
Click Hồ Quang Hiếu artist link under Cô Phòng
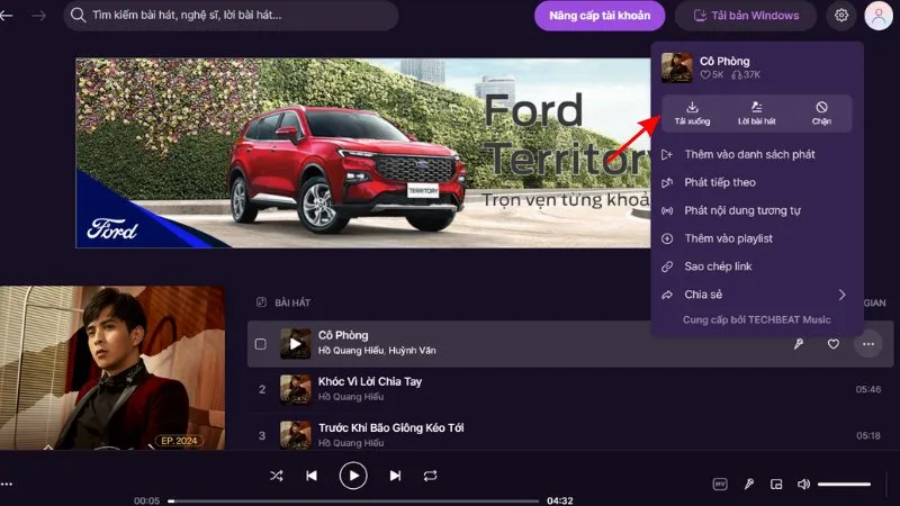(351, 351)
